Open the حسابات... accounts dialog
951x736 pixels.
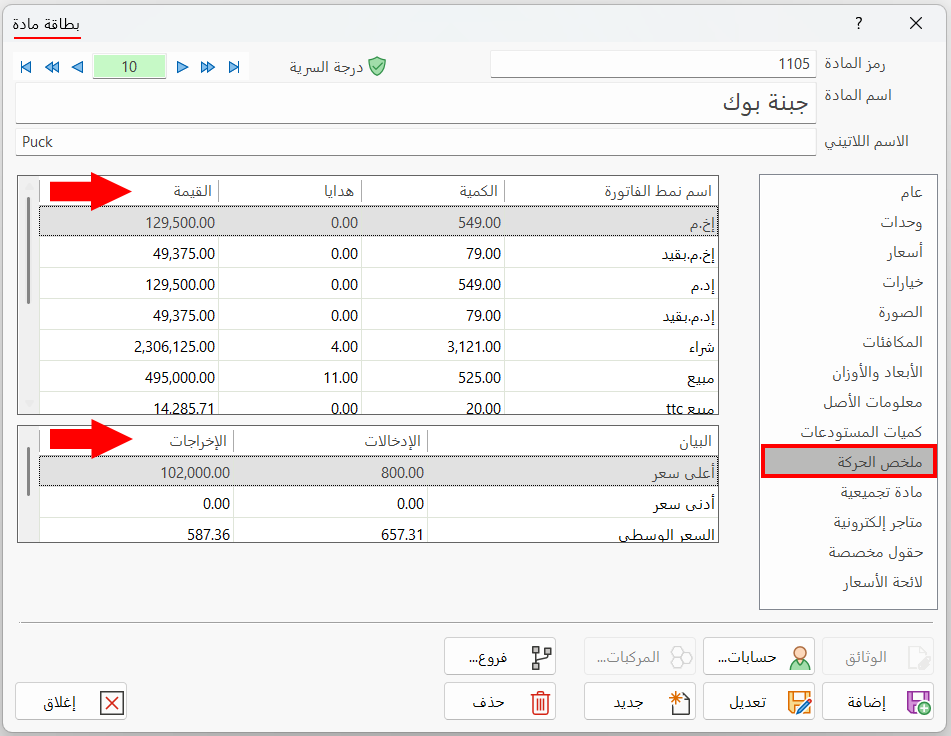click(x=759, y=657)
